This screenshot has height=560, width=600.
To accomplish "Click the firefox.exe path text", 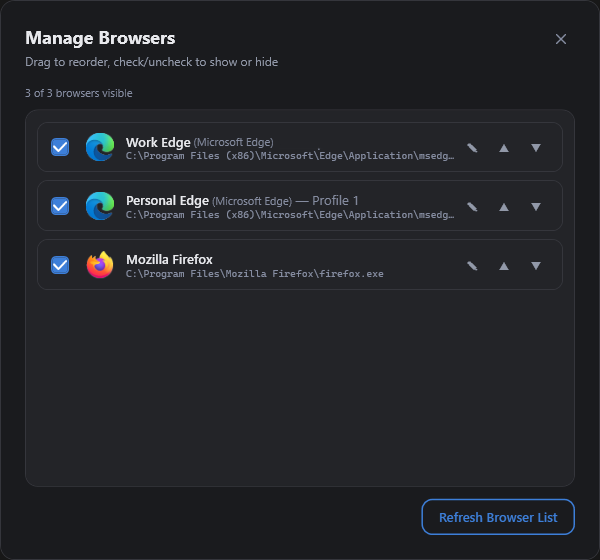I will point(254,274).
